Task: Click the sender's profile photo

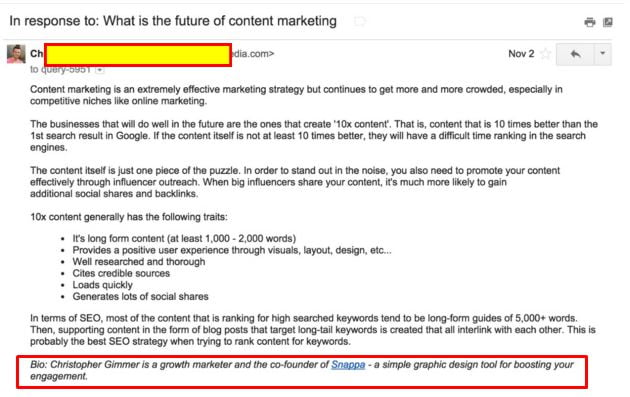Action: coord(16,54)
